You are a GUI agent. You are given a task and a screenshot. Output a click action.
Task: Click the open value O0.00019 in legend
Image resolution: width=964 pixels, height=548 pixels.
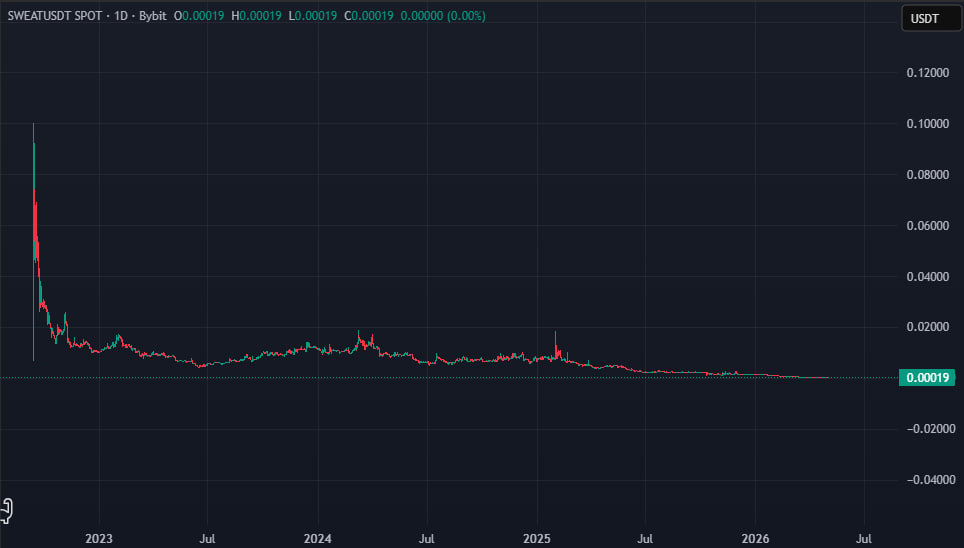coord(199,16)
